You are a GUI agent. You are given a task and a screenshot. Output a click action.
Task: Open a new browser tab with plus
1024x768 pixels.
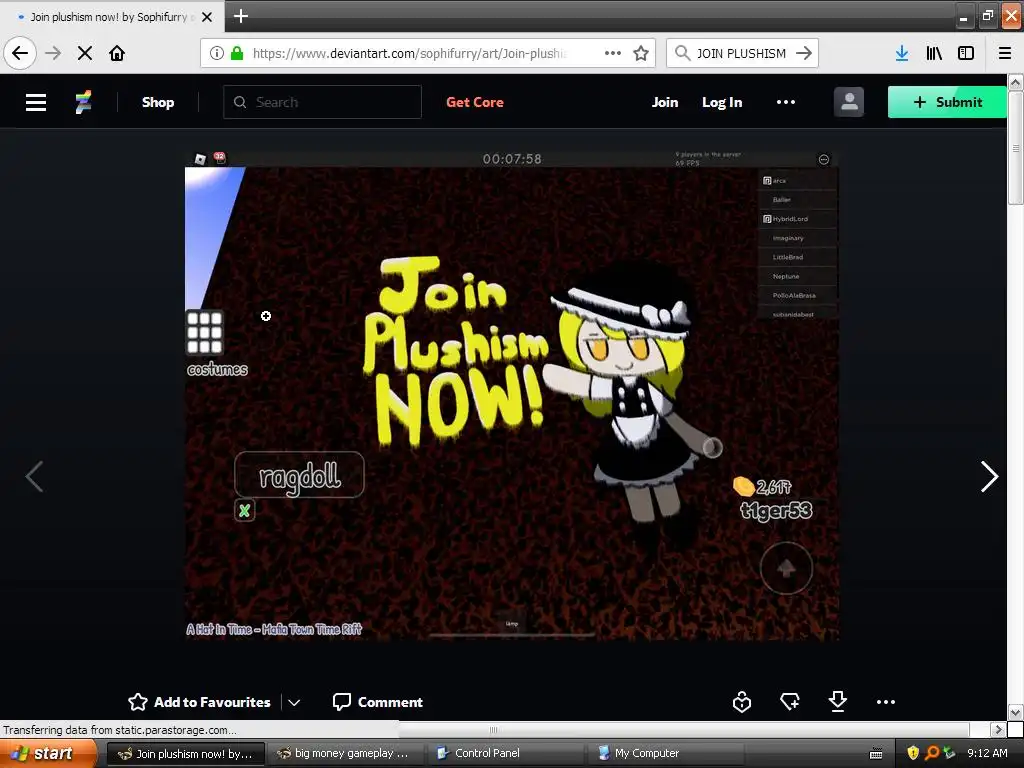point(240,16)
